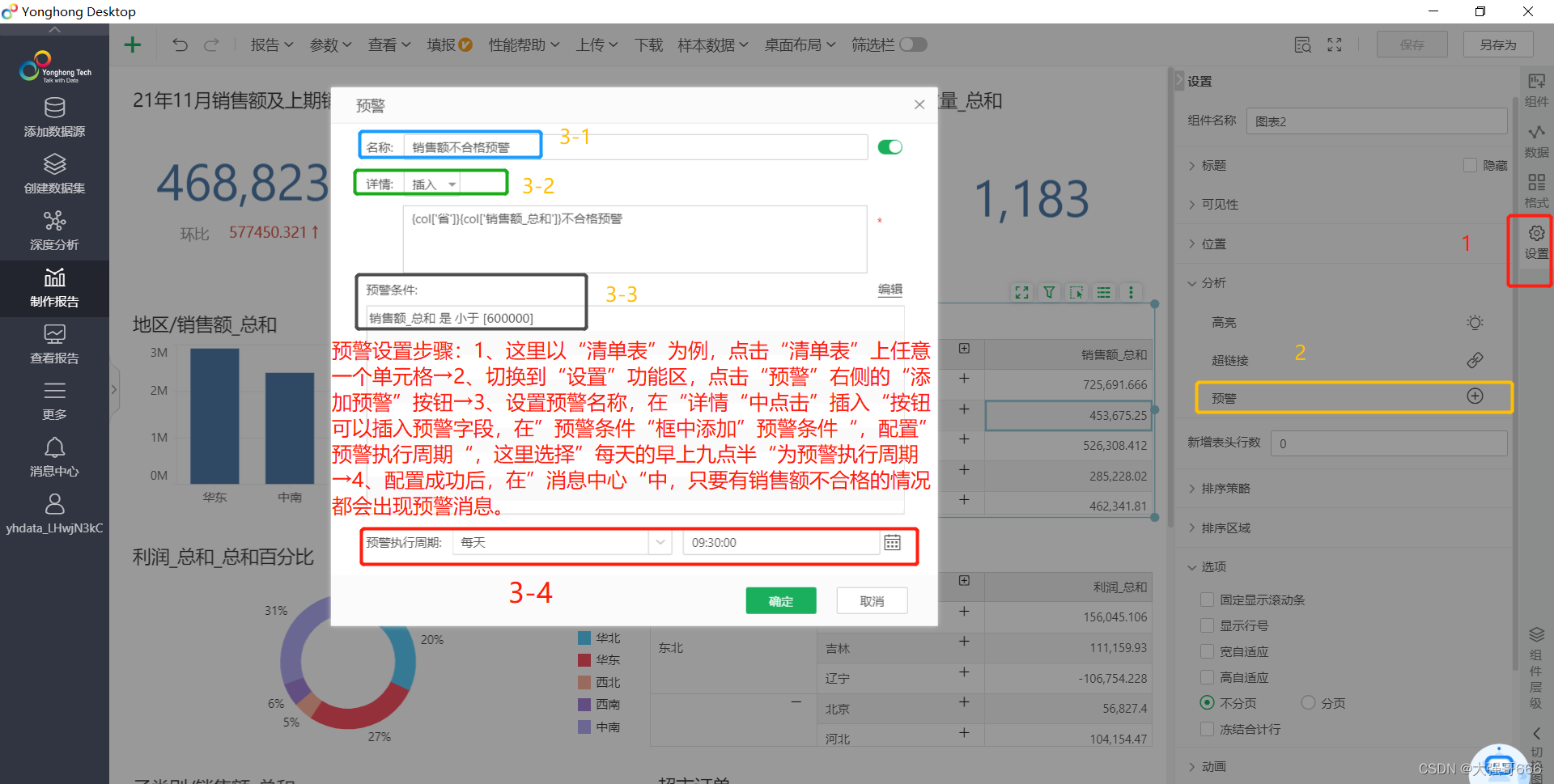1554x784 pixels.
Task: Click the 高亮 highlight bulb icon
Action: (1475, 322)
